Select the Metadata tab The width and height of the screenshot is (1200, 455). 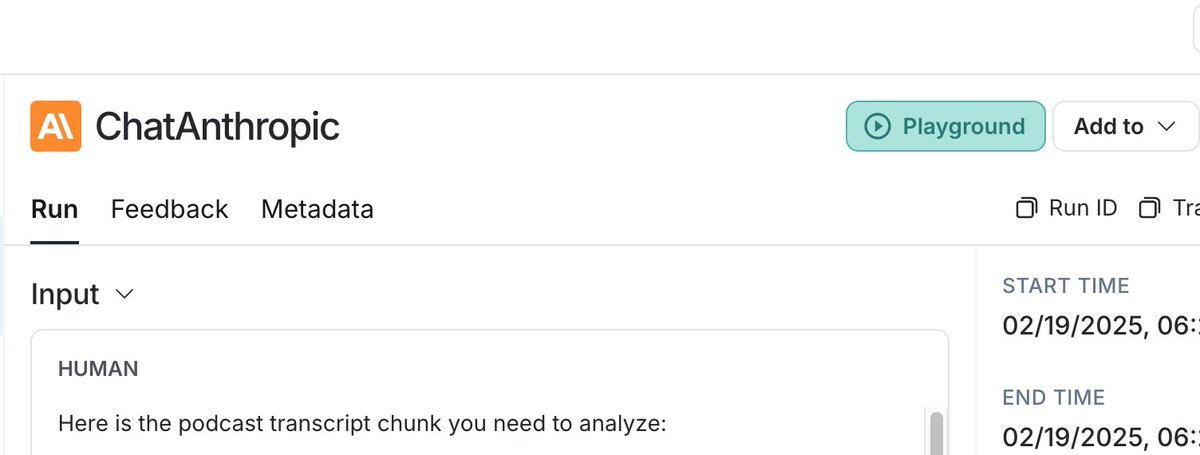[x=317, y=209]
